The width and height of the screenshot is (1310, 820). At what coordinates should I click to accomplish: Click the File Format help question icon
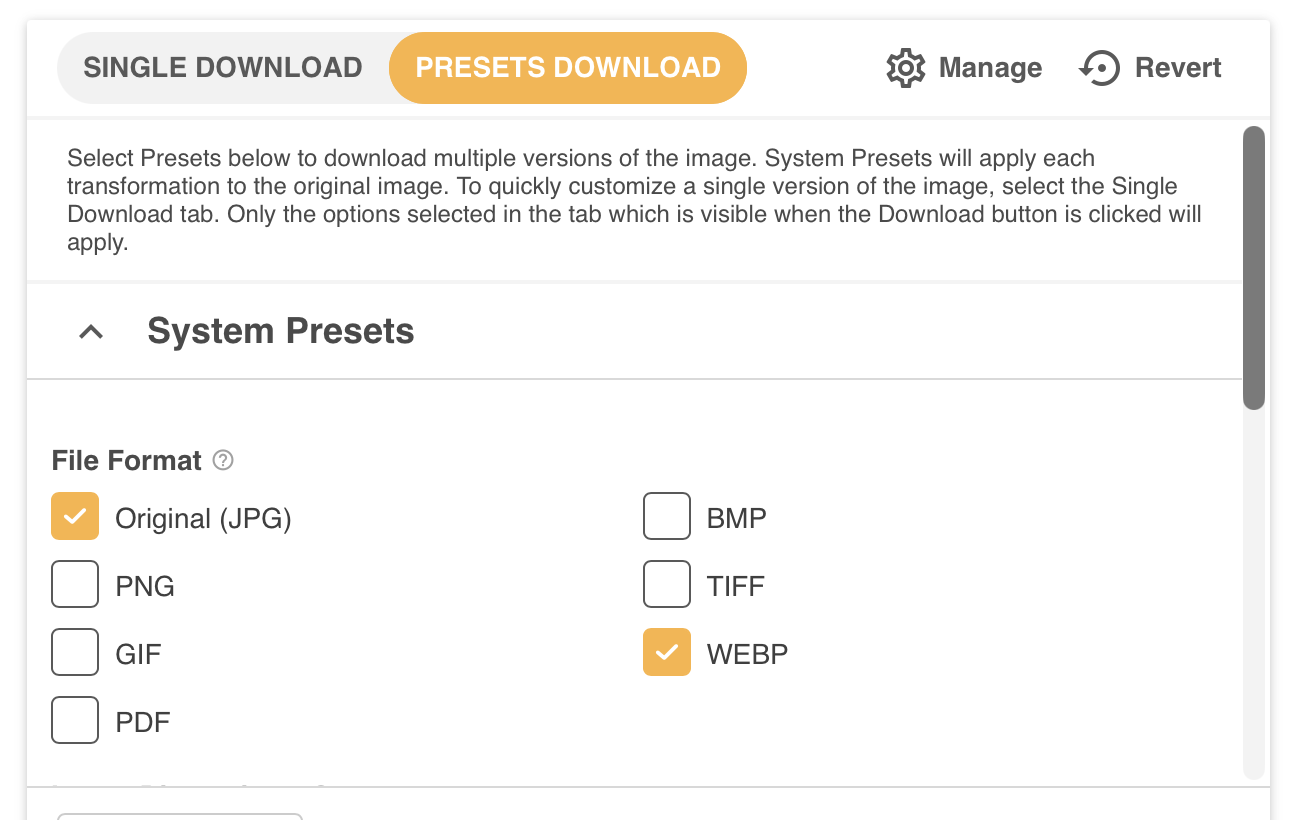[x=224, y=460]
